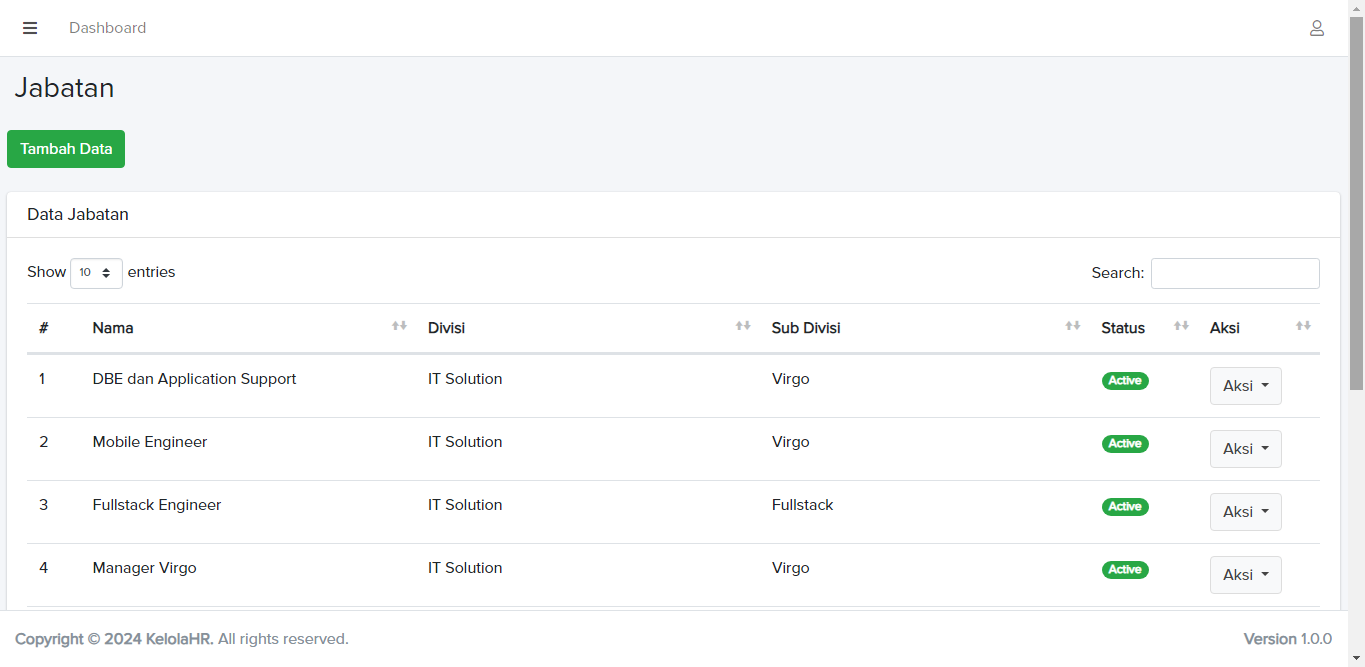The width and height of the screenshot is (1365, 667).
Task: Click the vertical page scrollbar
Action: point(1356,200)
